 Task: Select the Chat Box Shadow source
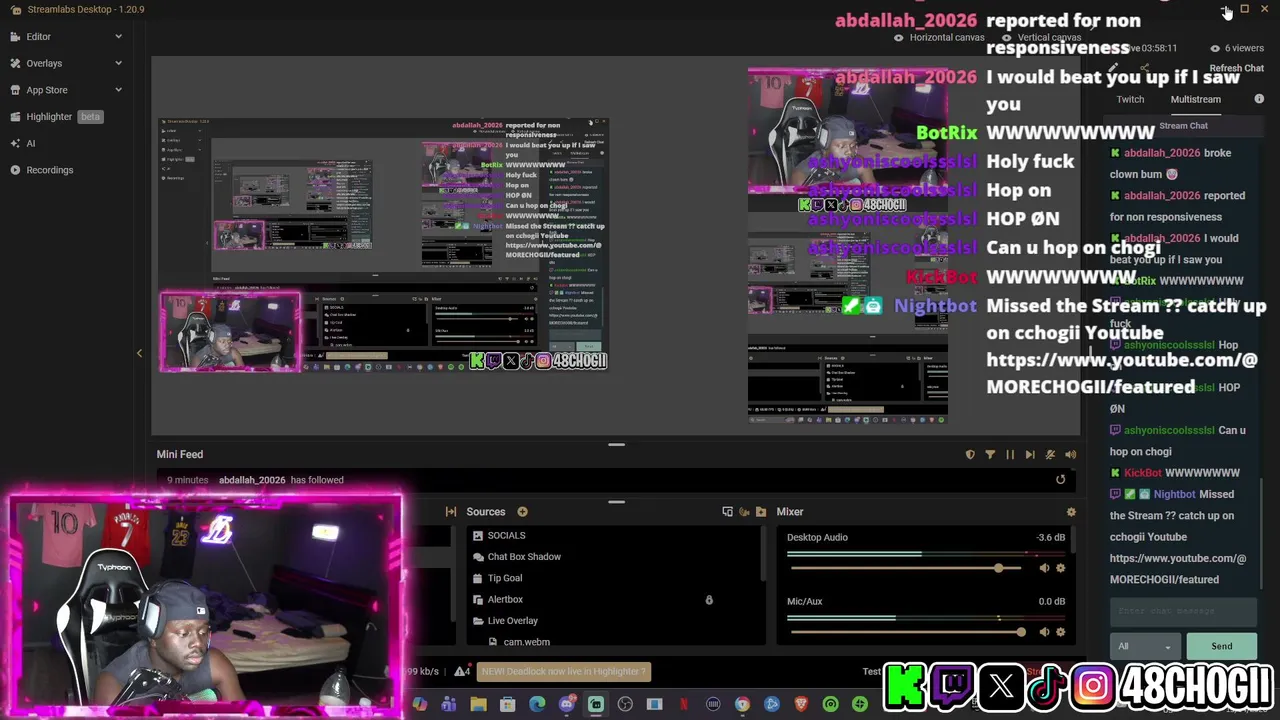[524, 557]
